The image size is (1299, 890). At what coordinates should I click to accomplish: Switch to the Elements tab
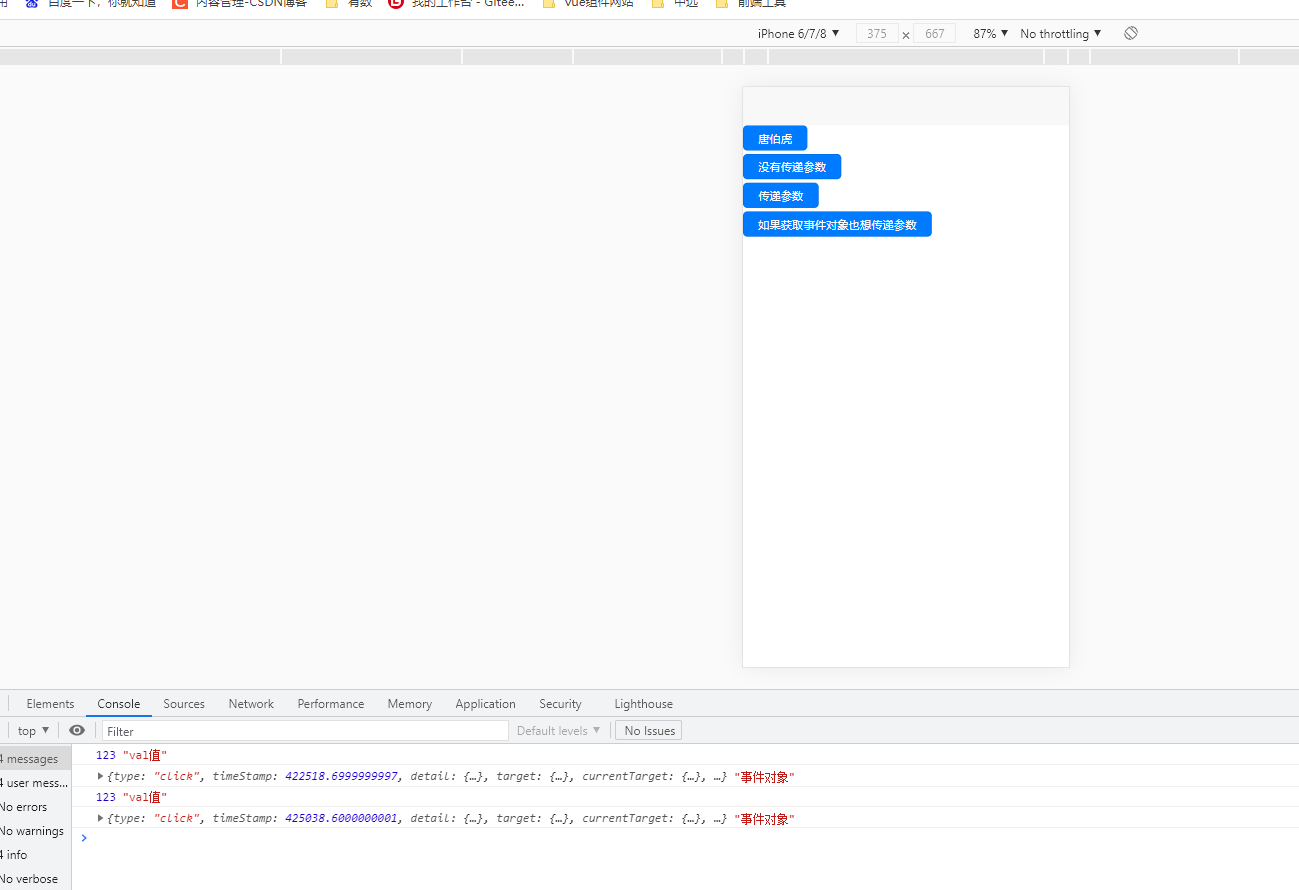click(x=50, y=704)
